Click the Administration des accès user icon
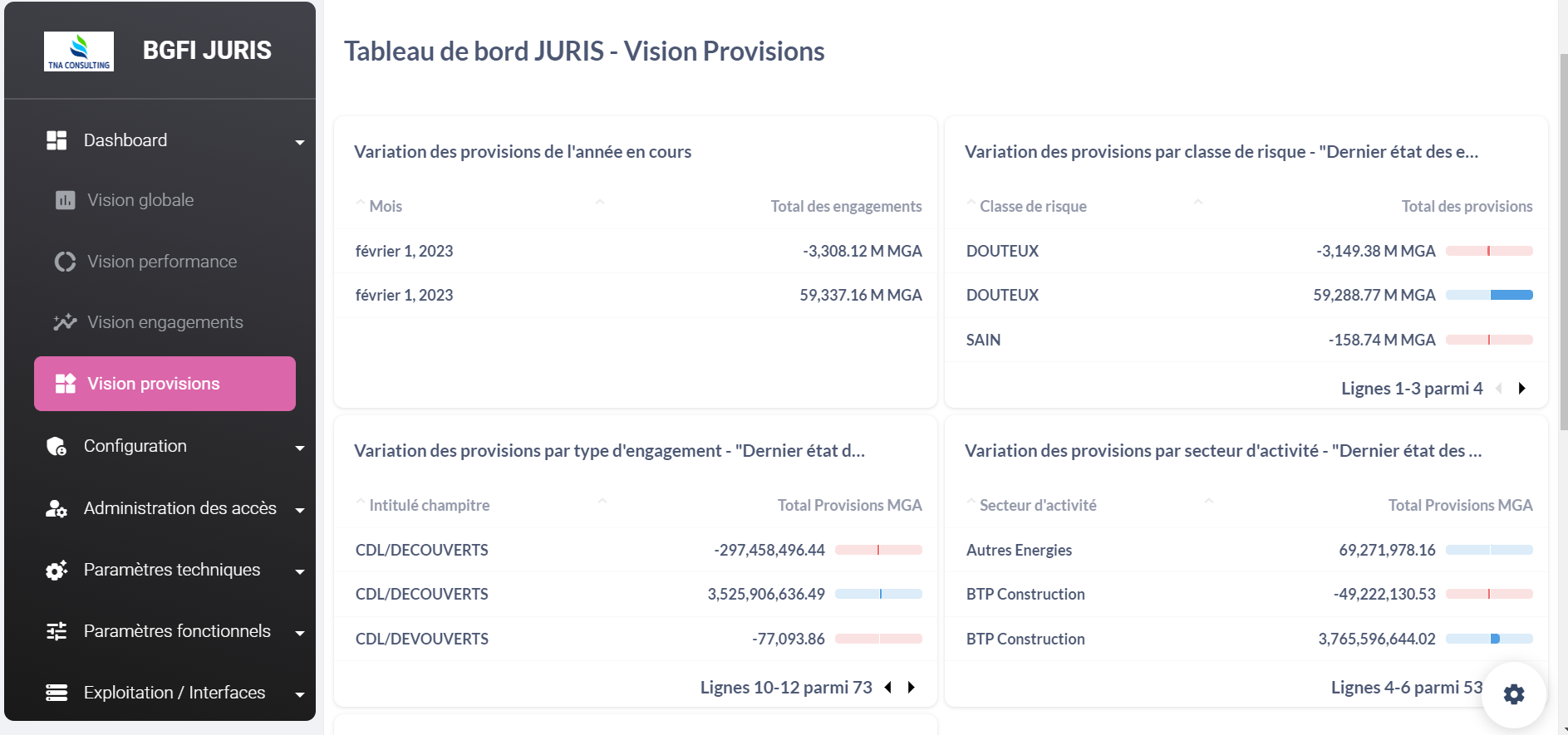Image resolution: width=1568 pixels, height=735 pixels. click(x=57, y=508)
